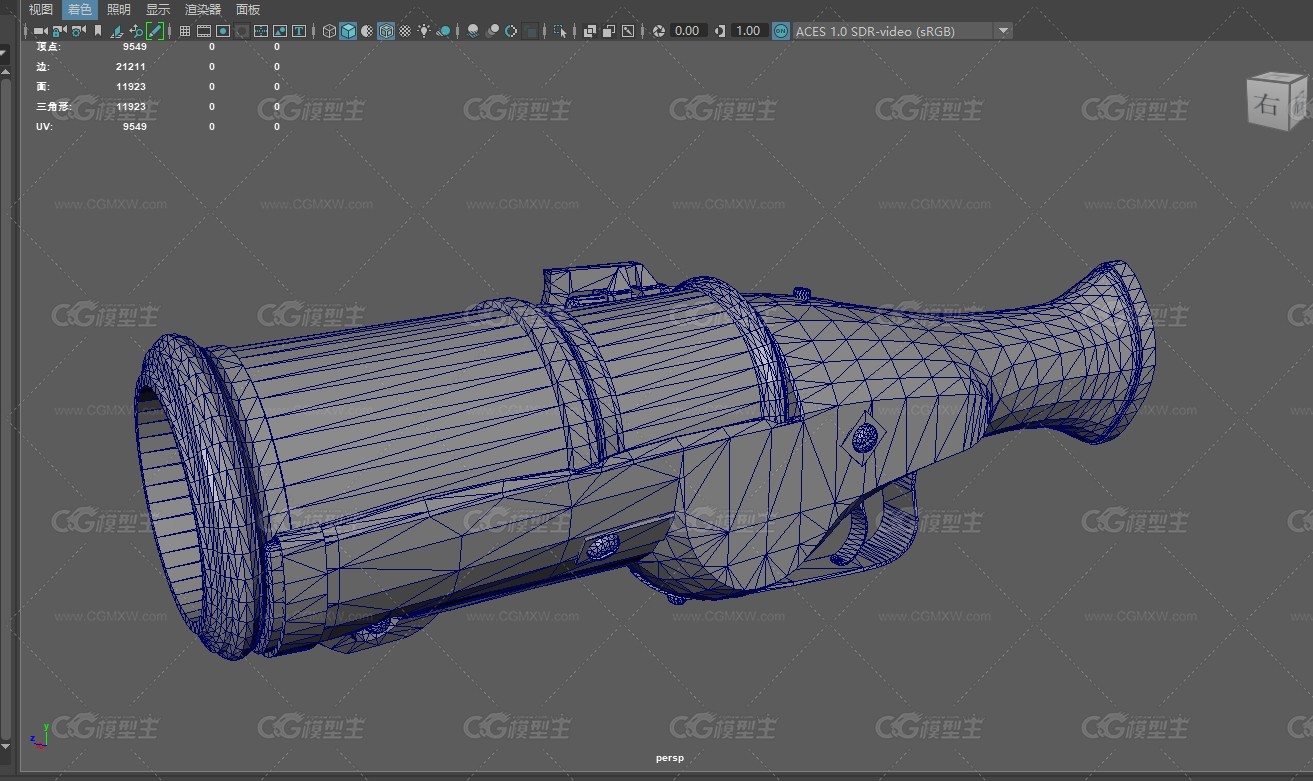1313x781 pixels.
Task: Click the 右 face of the View Cube
Action: (1267, 104)
